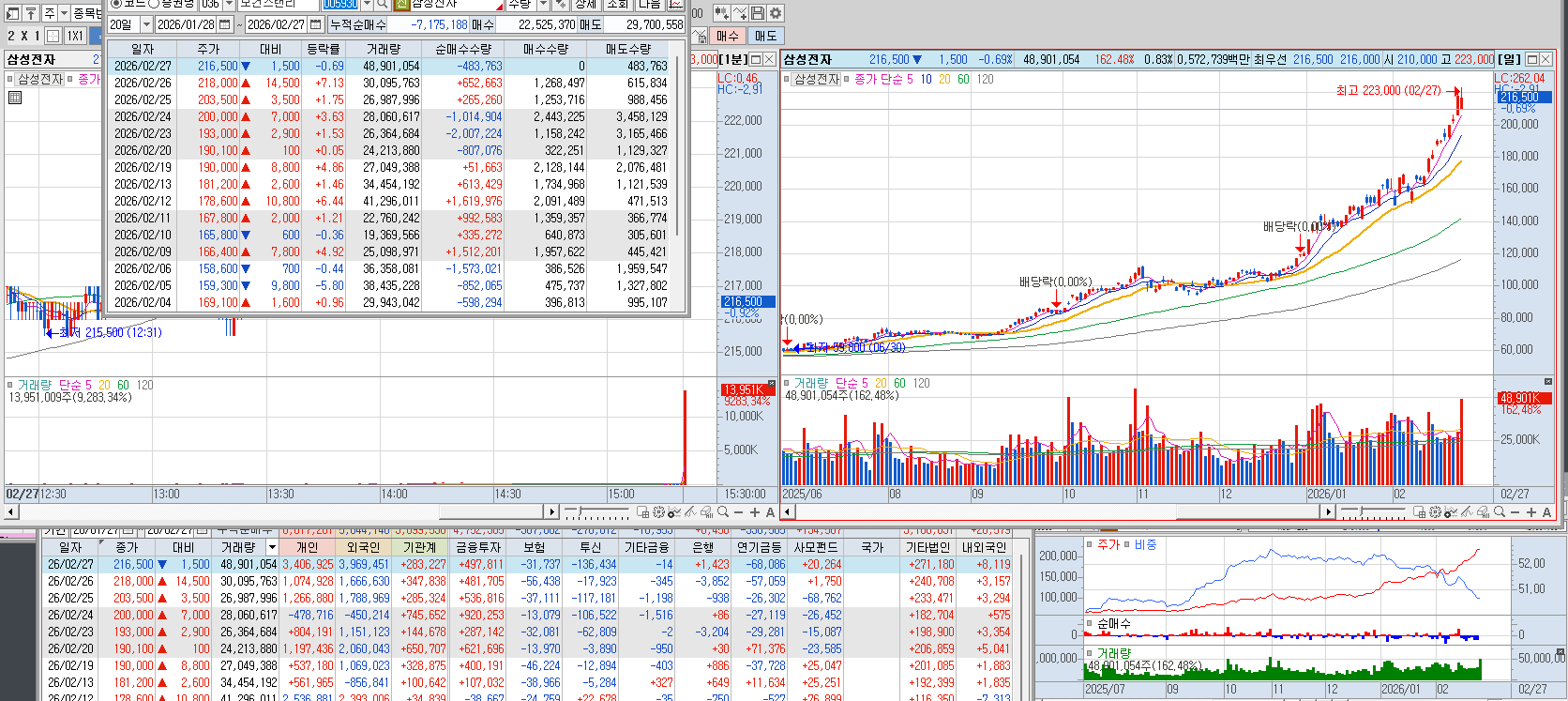Viewport: 1568px width, 701px height.
Task: Click the magnifier icon below the daily chart
Action: pos(1500,512)
